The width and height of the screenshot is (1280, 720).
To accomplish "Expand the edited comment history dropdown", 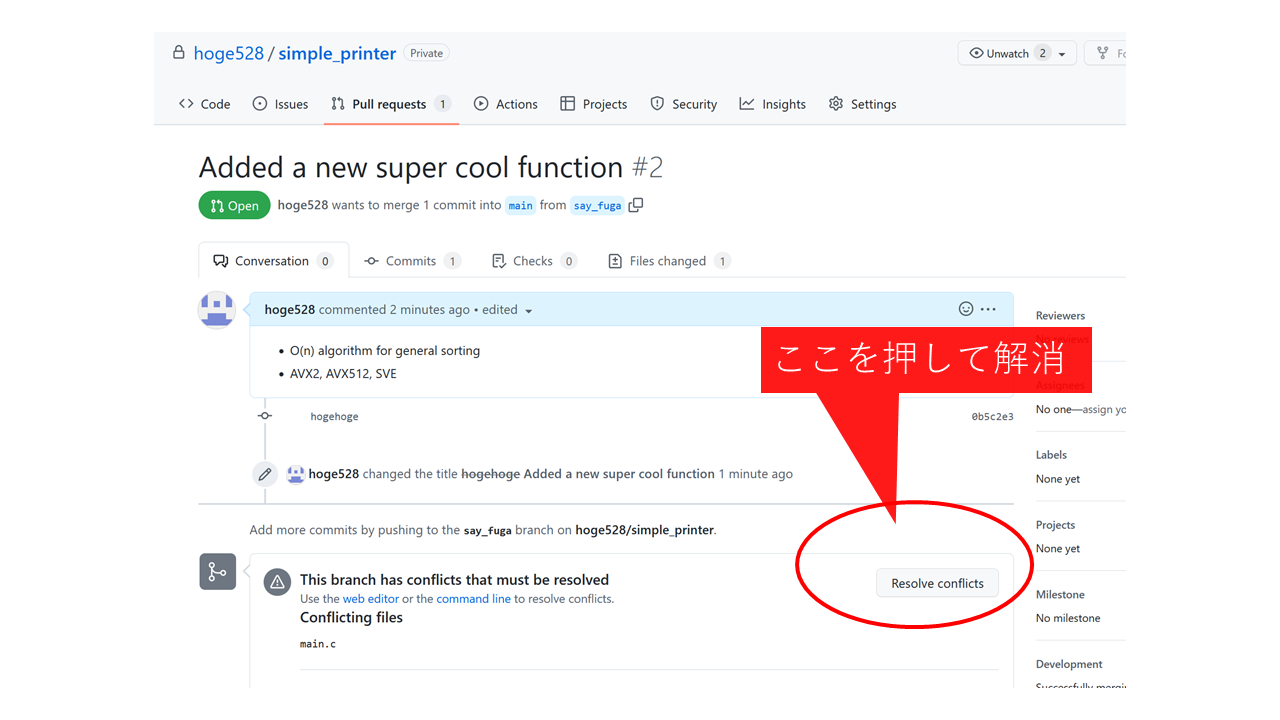I will click(x=528, y=311).
